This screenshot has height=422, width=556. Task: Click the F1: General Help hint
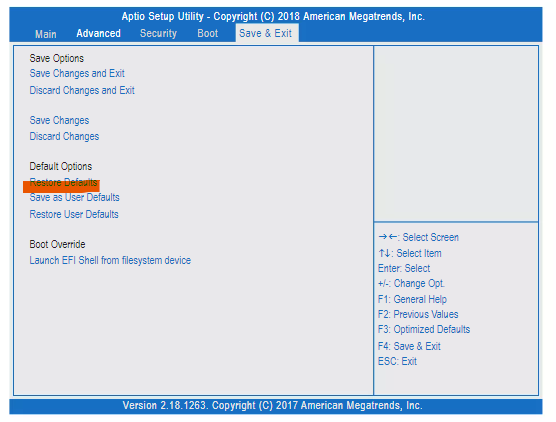(412, 300)
